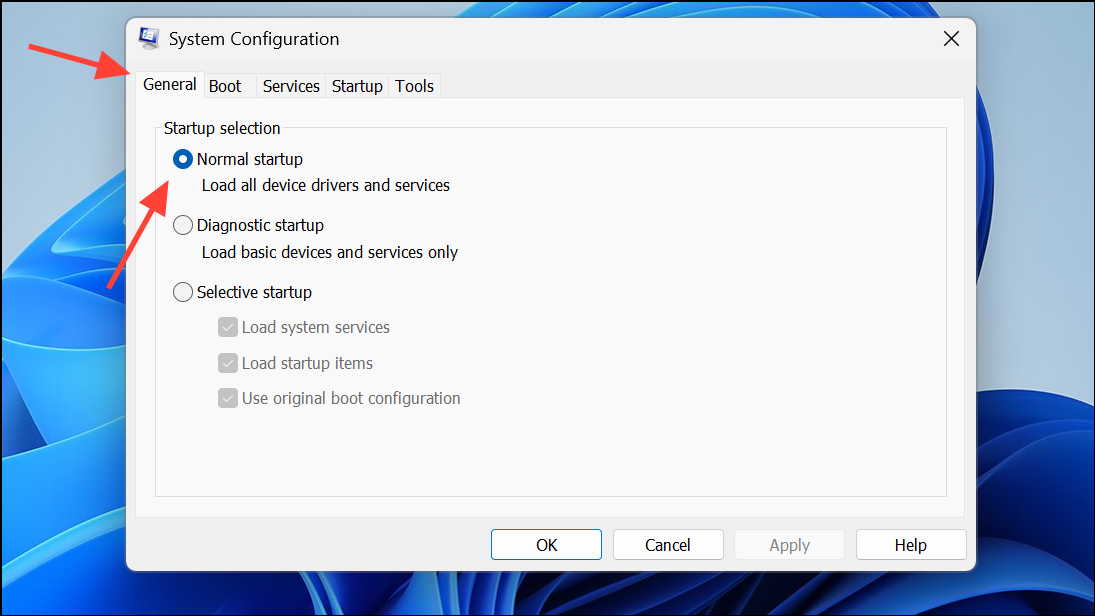Select Normal startup mode
Image resolution: width=1095 pixels, height=616 pixels.
click(x=182, y=158)
